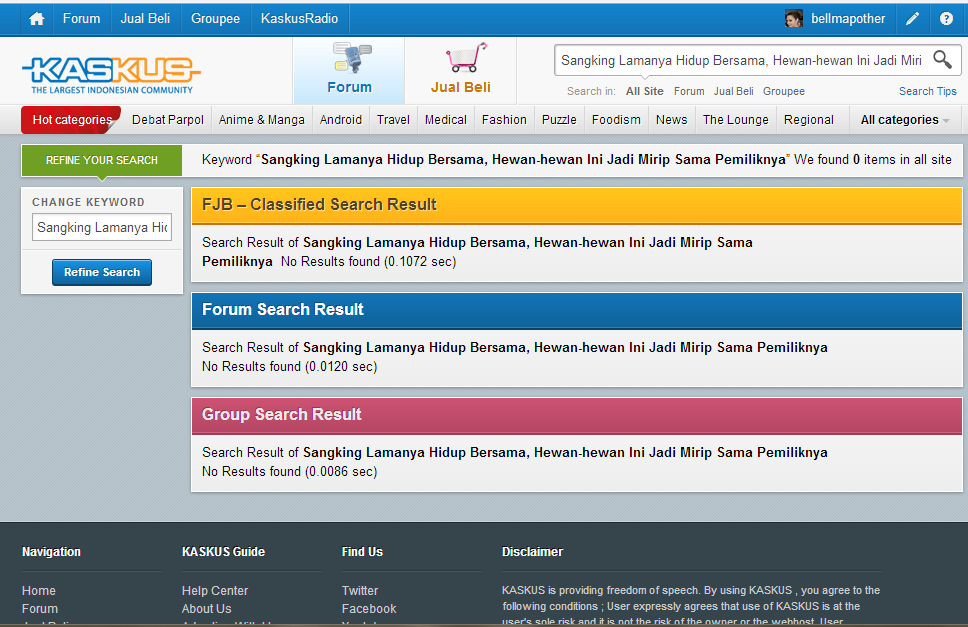Open the Android category
The image size is (968, 627).
[341, 120]
